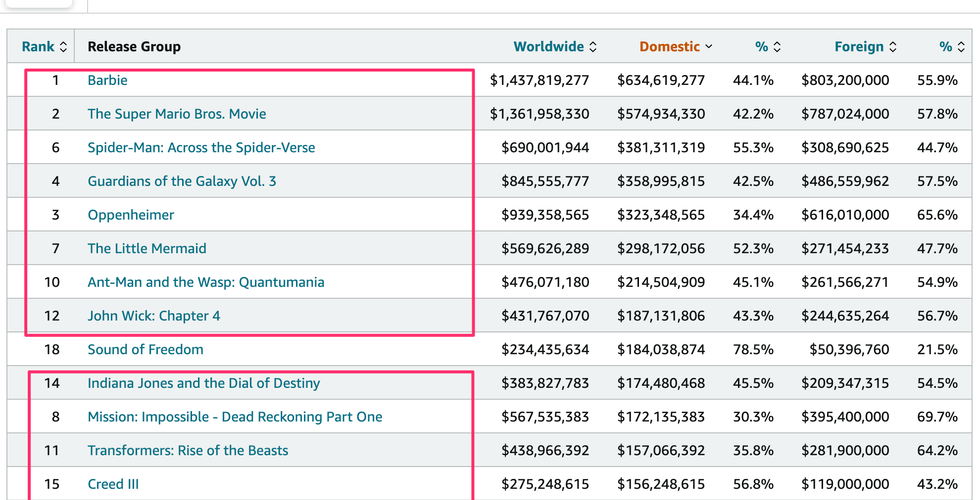Sort by Foreign gross column header

(866, 47)
